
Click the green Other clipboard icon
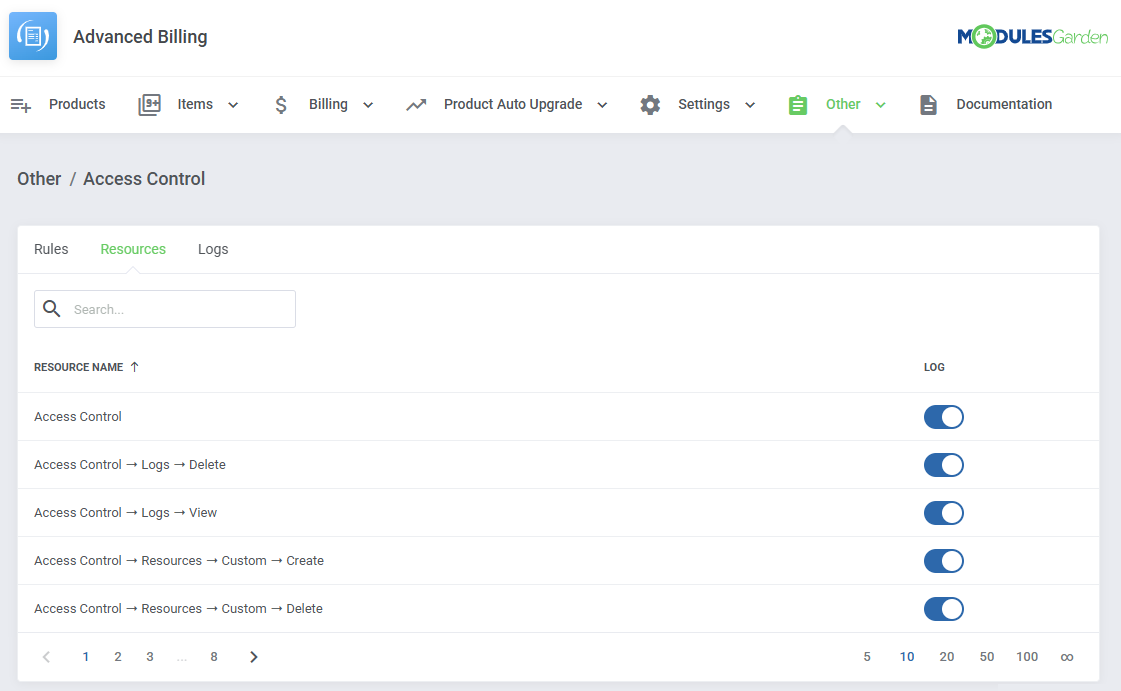point(798,105)
